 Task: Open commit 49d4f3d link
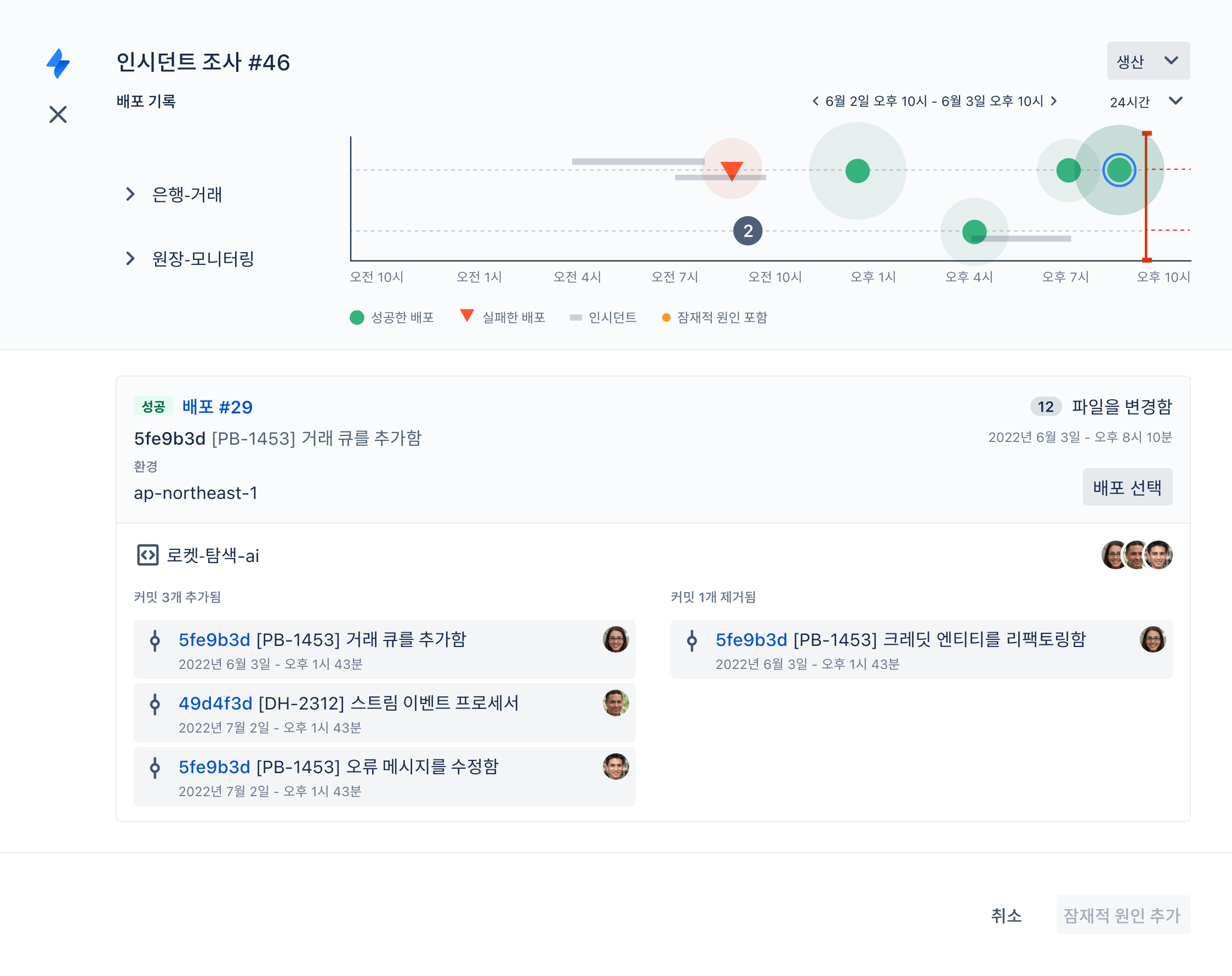tap(215, 703)
